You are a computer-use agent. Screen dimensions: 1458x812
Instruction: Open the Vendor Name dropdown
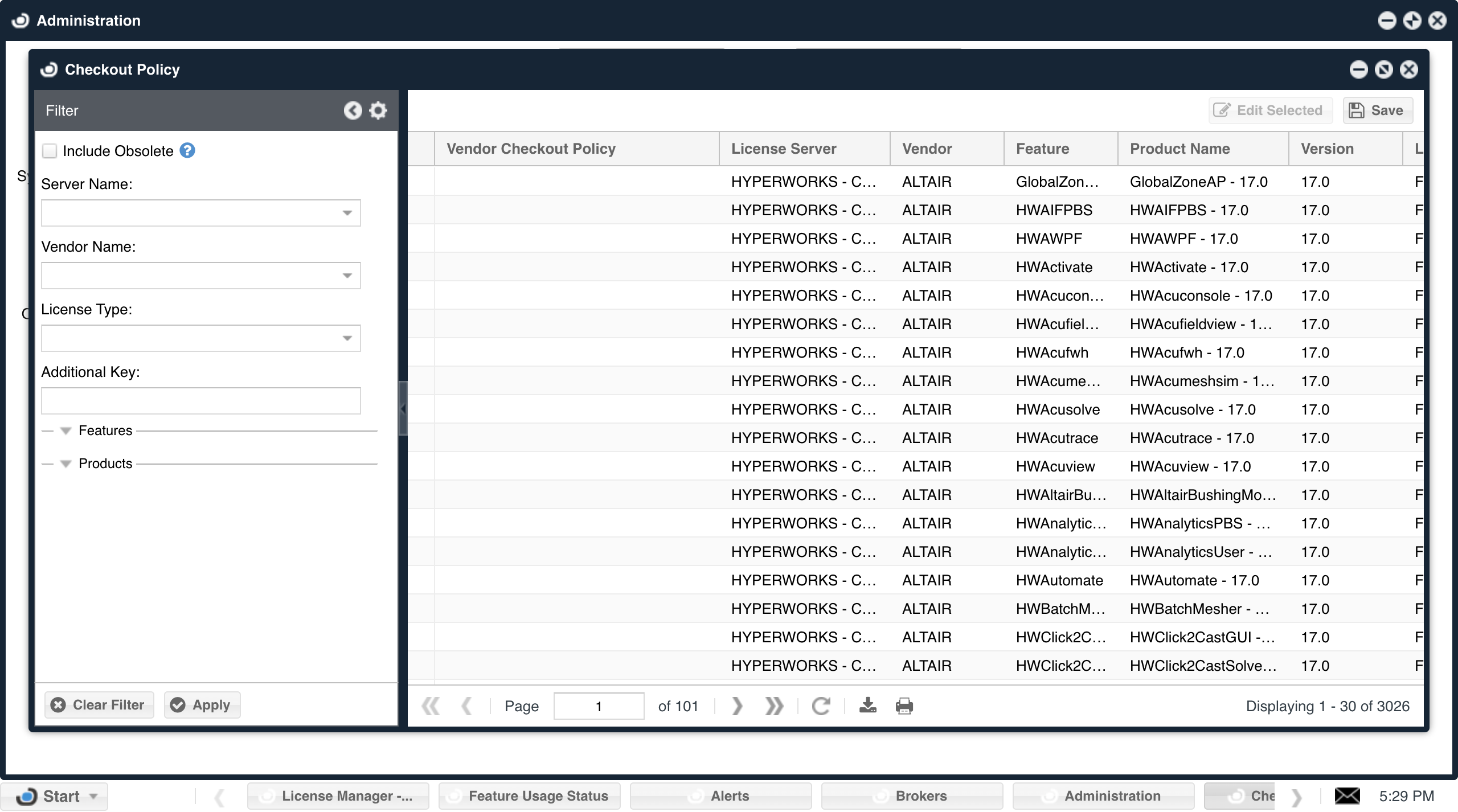click(347, 276)
